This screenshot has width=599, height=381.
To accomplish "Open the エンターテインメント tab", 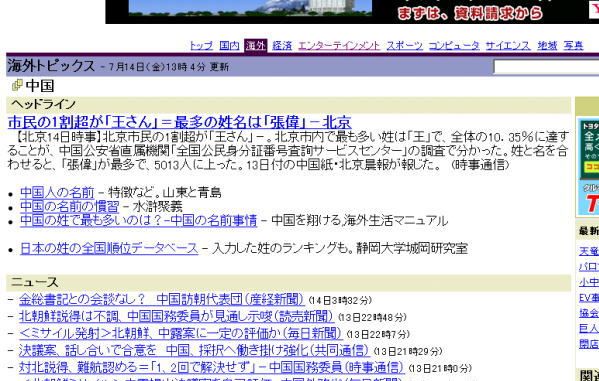I will pos(339,46).
